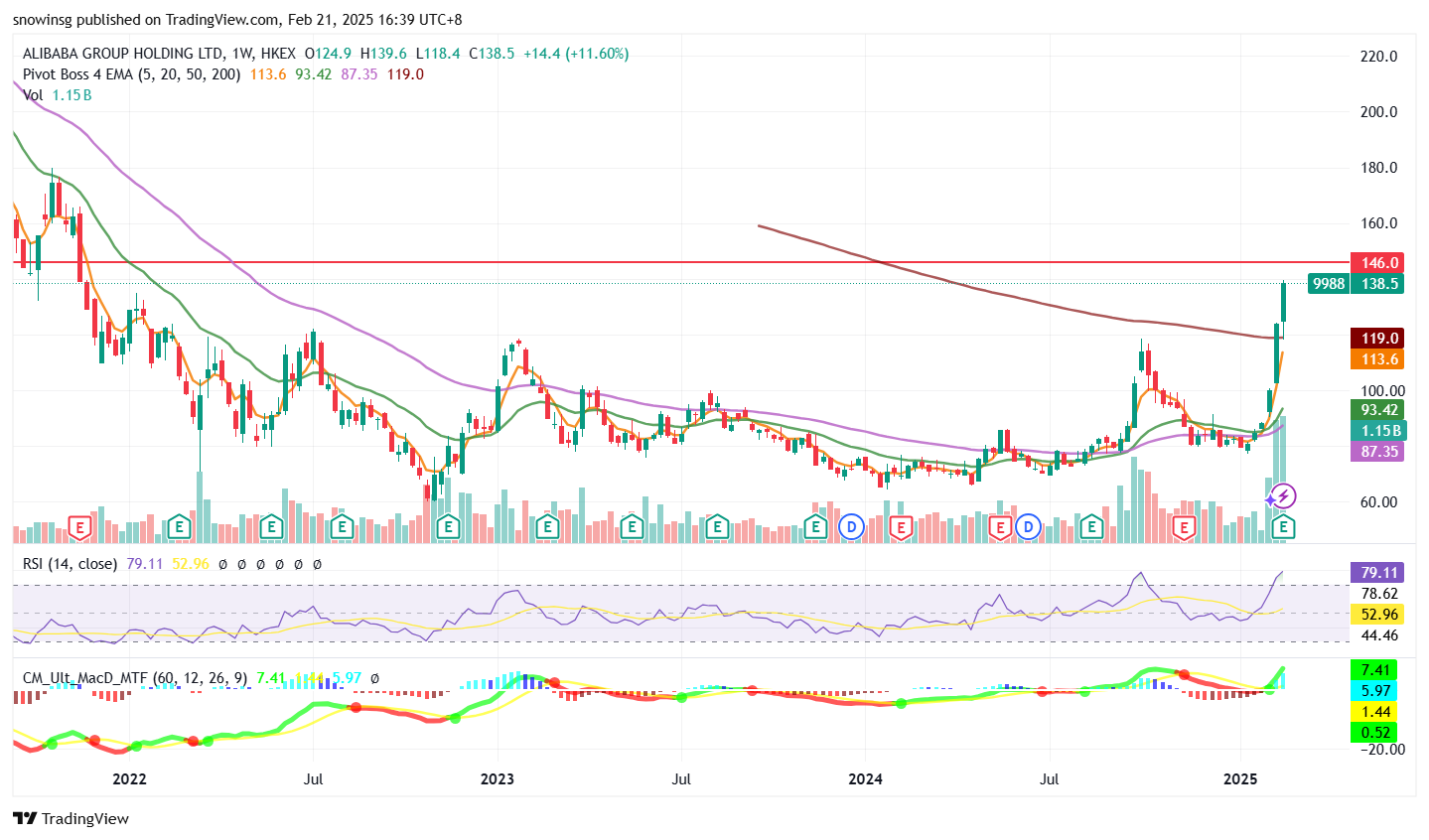Click the rightmost green E marker under the lightning icon

(1284, 526)
